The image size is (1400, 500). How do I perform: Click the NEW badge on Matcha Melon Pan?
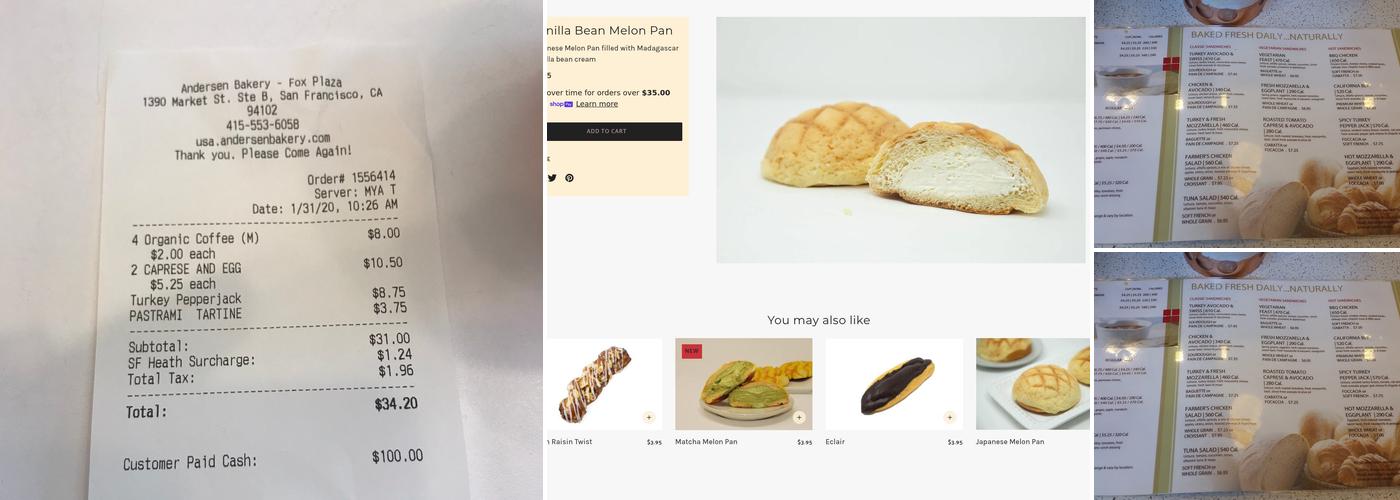pyautogui.click(x=691, y=351)
